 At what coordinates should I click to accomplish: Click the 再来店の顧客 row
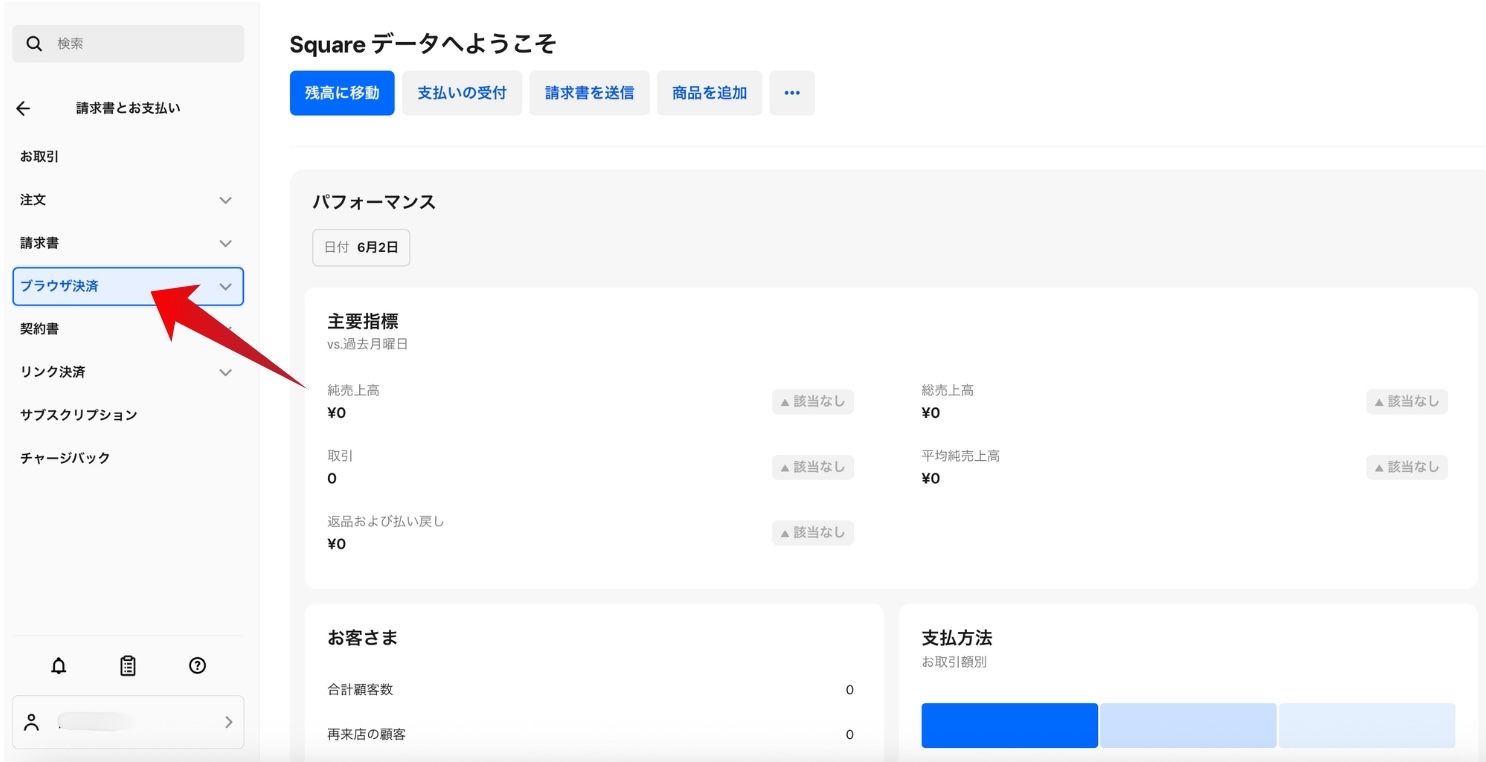[x=591, y=735]
